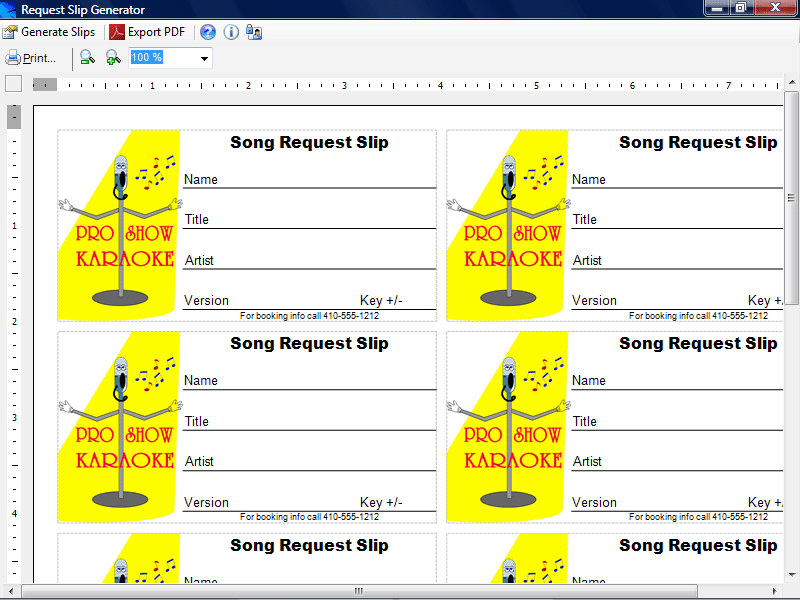Screen dimensions: 800x600
Task: Open the Print dialog
Action: tap(31, 58)
